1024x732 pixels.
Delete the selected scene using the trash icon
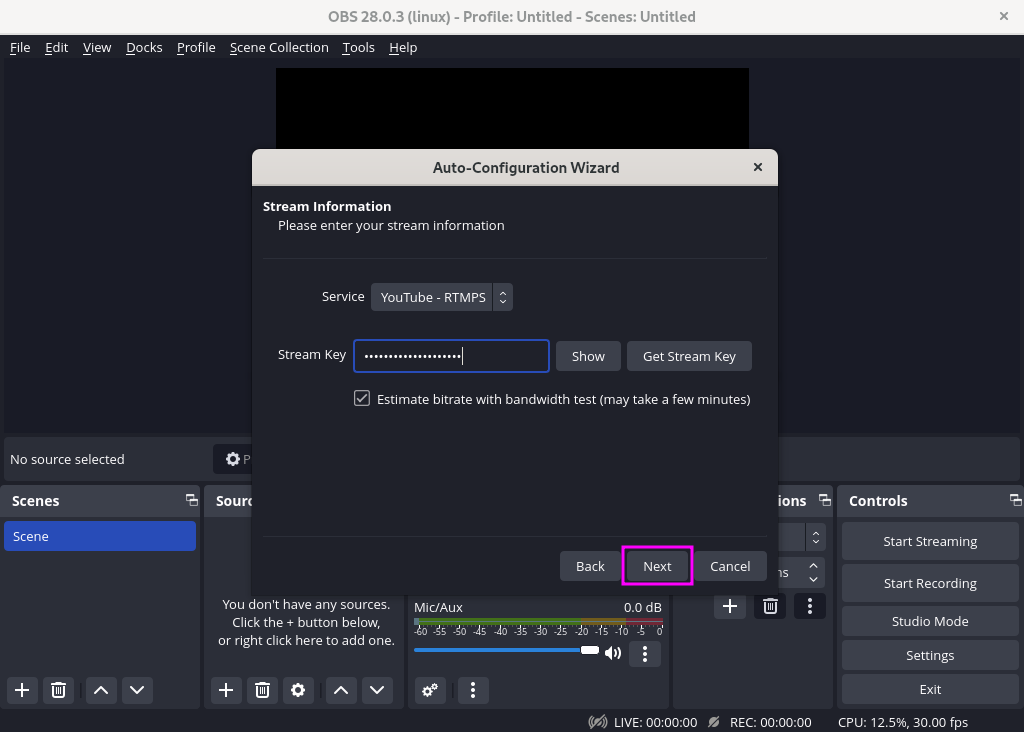pyautogui.click(x=58, y=690)
